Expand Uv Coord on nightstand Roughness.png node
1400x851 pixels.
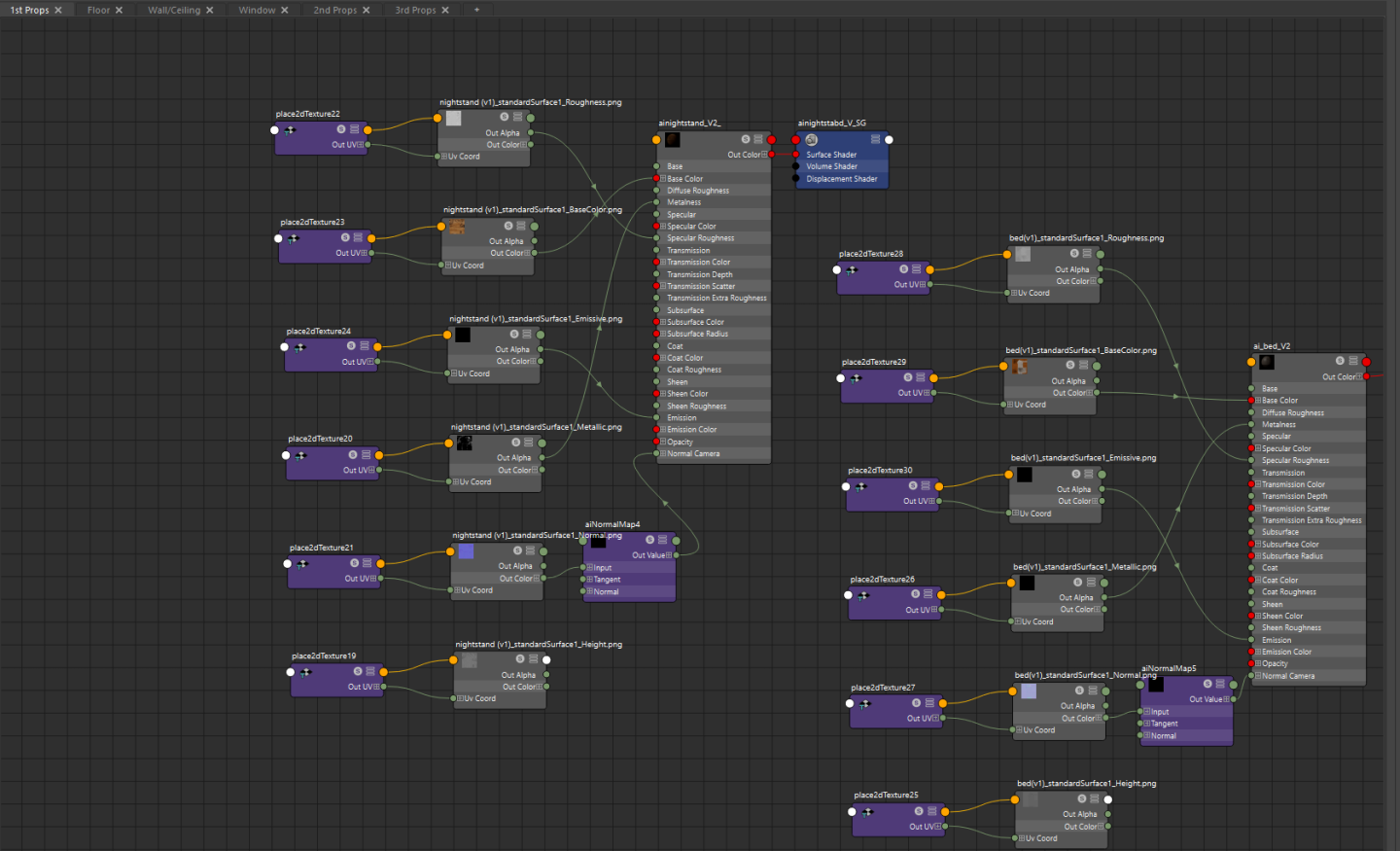click(444, 157)
